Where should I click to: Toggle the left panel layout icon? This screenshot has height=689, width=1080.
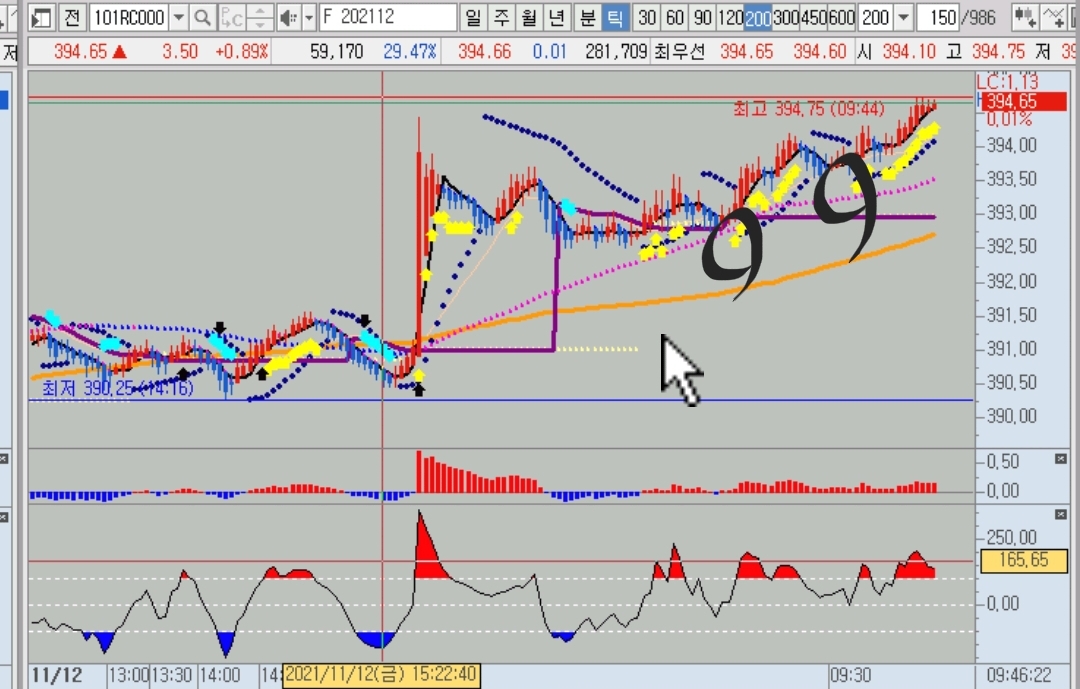[42, 17]
